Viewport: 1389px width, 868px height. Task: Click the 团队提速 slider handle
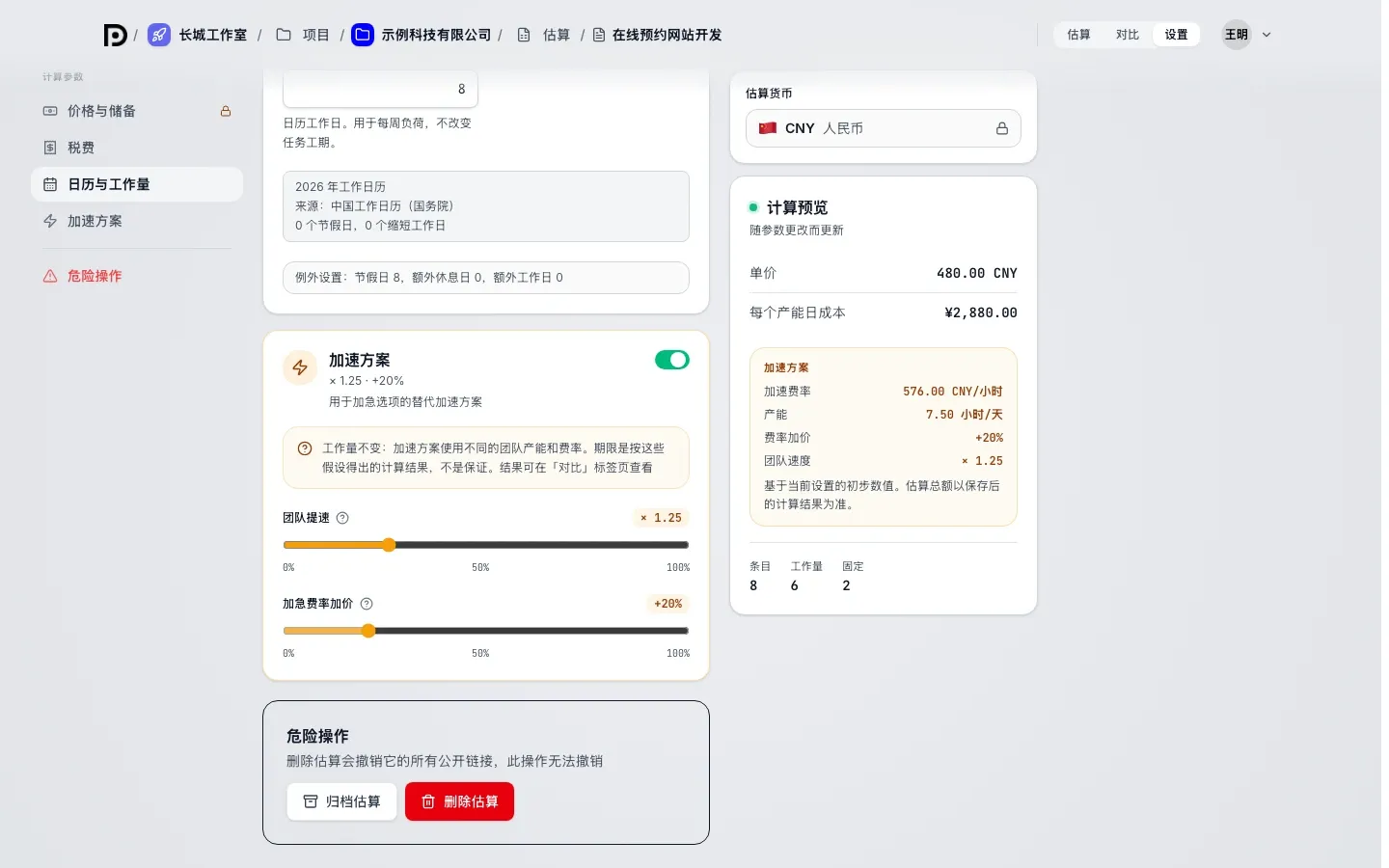pyautogui.click(x=389, y=545)
